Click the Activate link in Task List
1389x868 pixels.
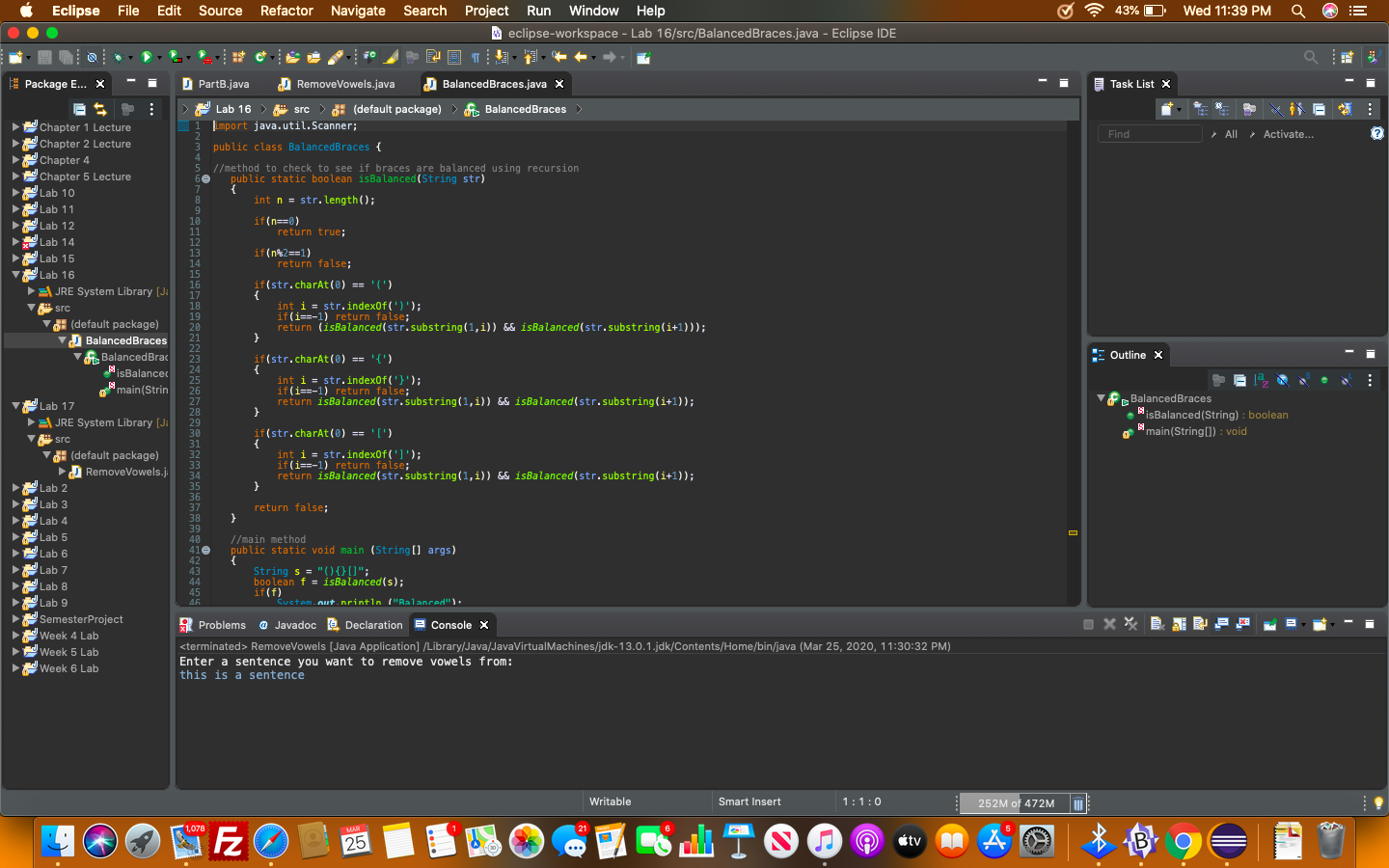(1287, 135)
